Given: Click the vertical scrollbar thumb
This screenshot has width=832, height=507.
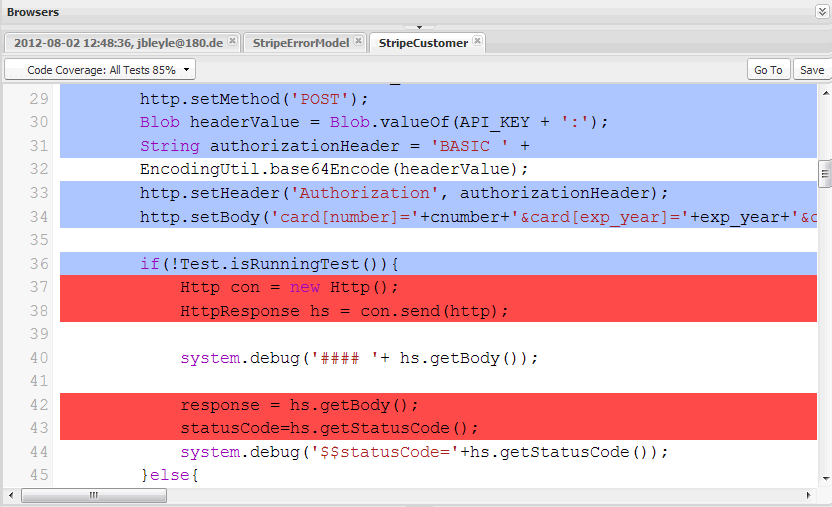Looking at the screenshot, I should coord(824,174).
